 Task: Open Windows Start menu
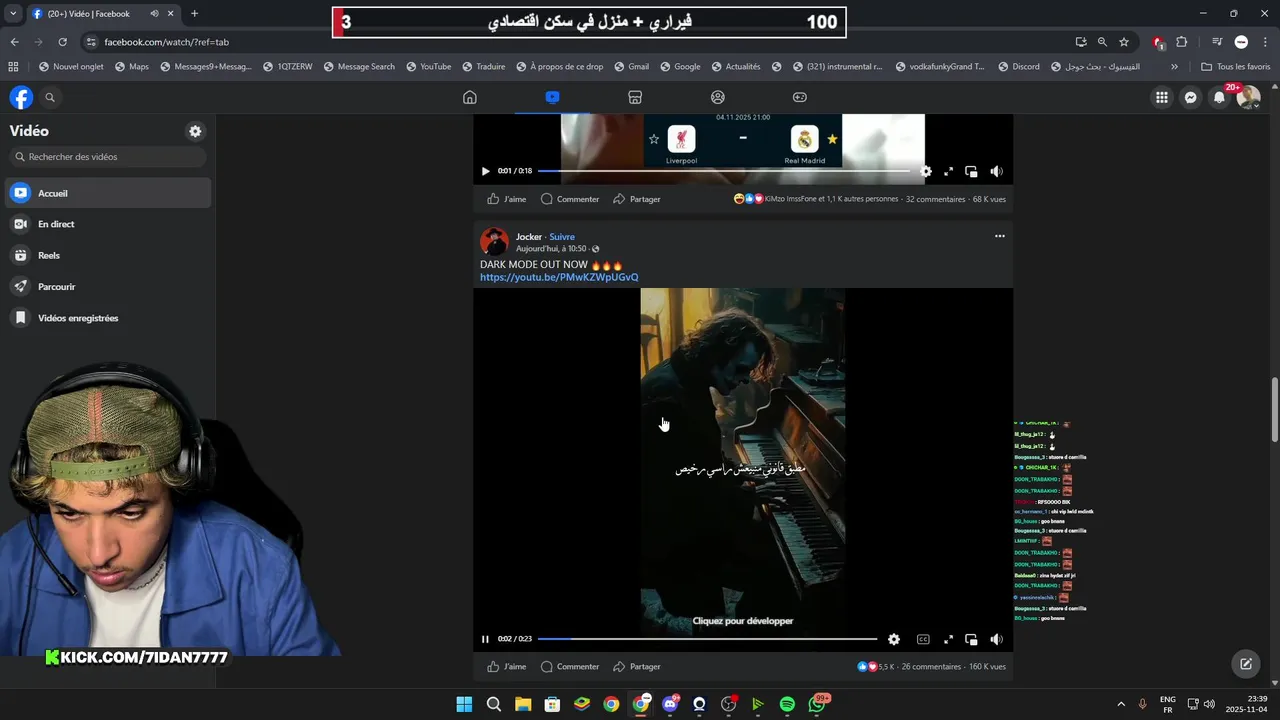point(464,704)
